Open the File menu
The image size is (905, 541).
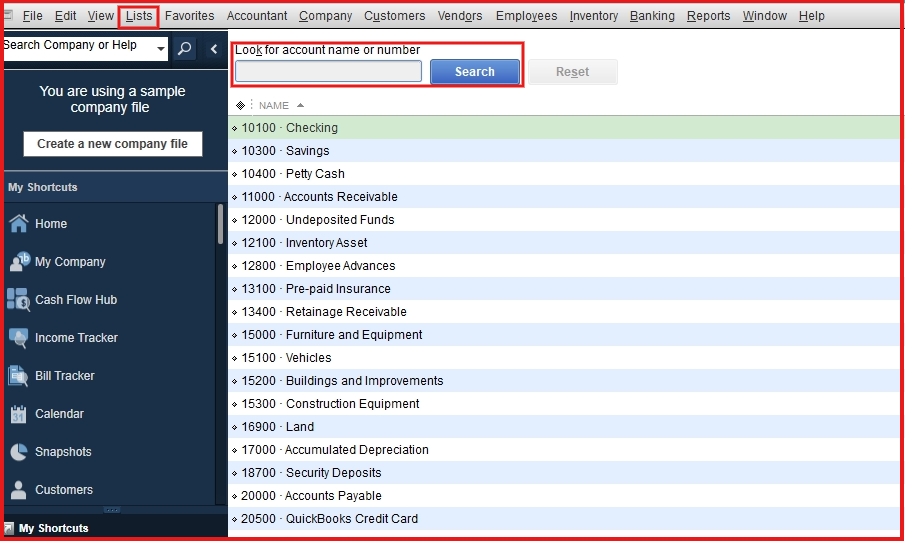pyautogui.click(x=32, y=16)
